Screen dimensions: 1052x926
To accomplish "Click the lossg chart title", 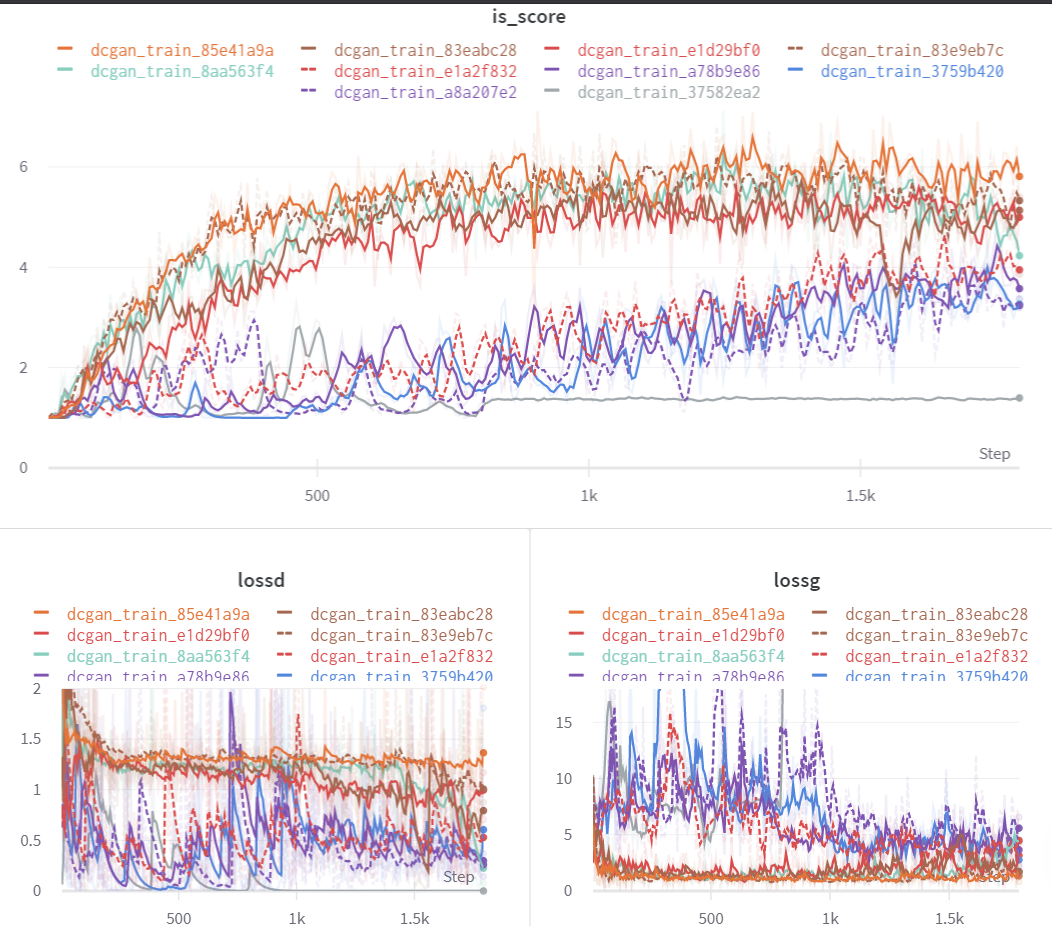I will (x=796, y=580).
